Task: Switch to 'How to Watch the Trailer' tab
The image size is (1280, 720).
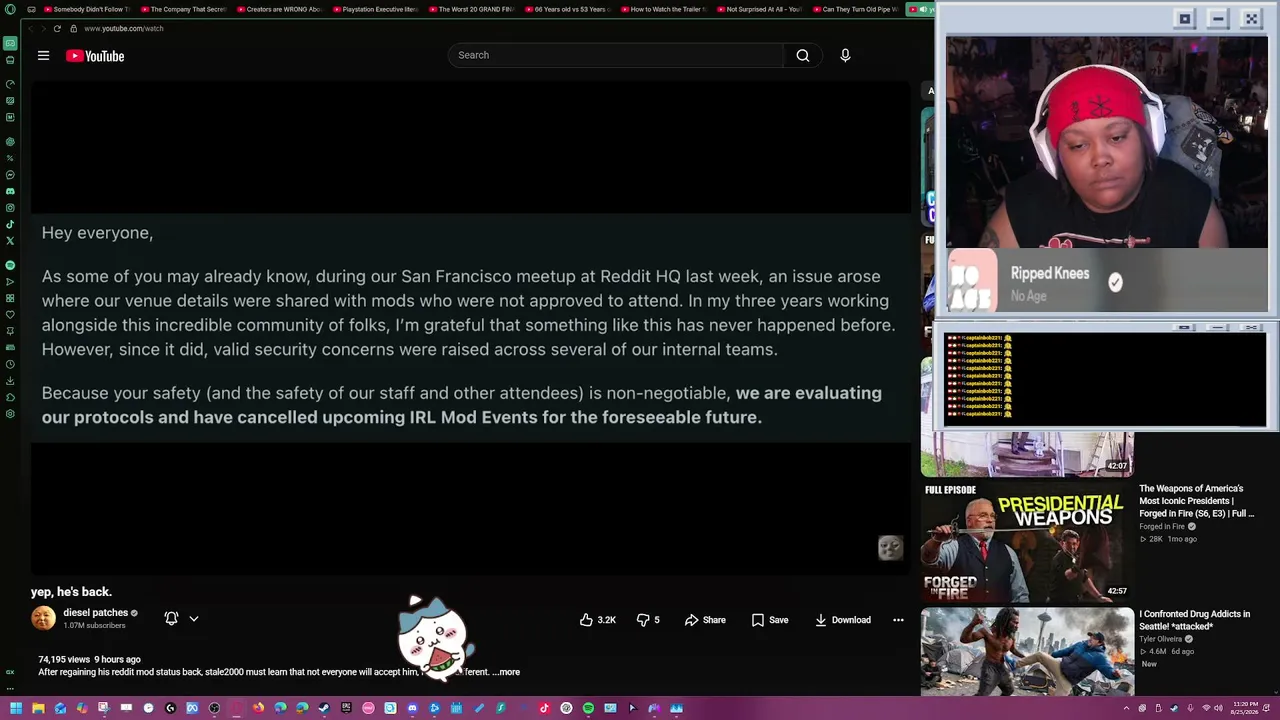Action: click(664, 9)
